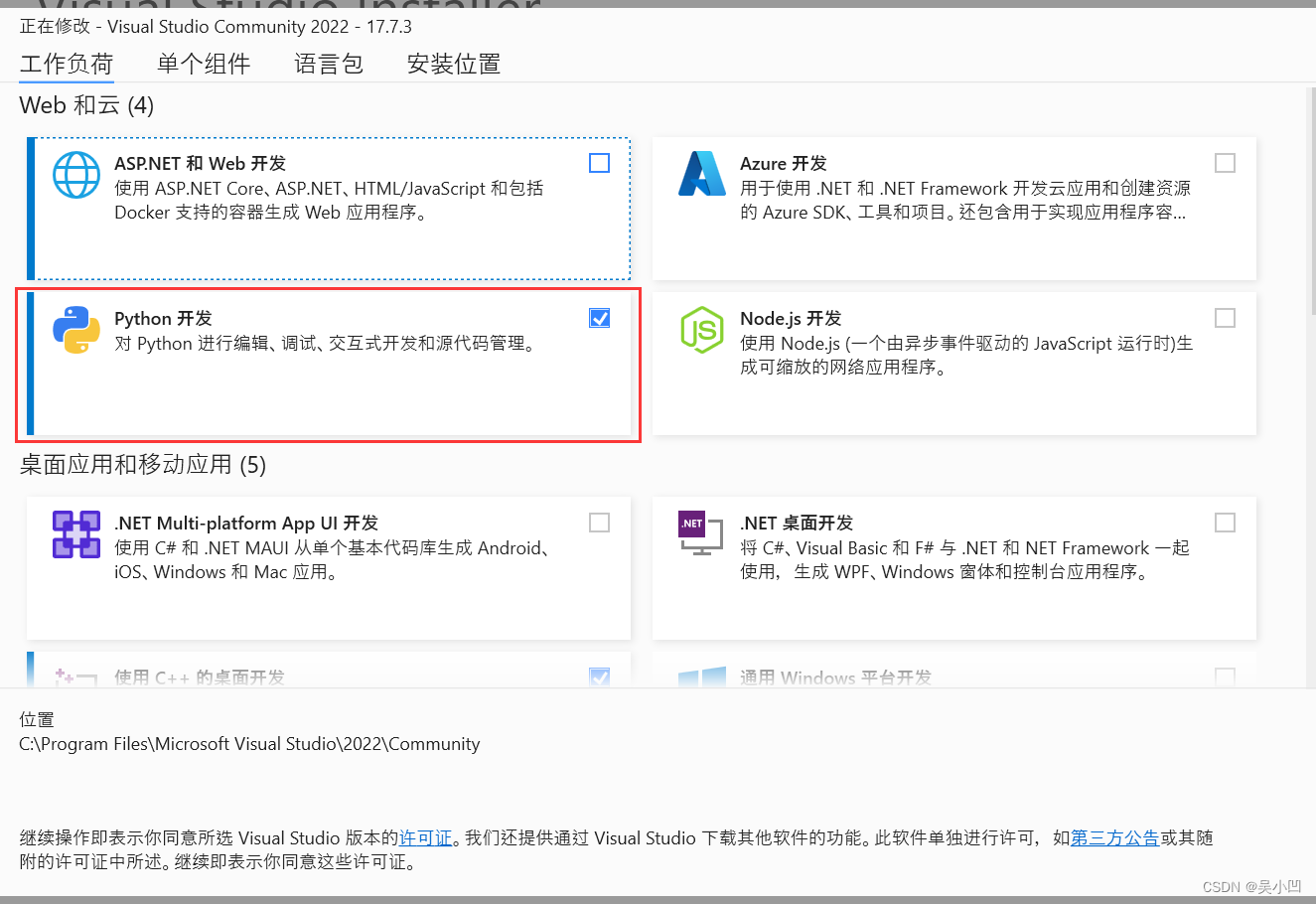Select the Python 开发 title
1316x904 pixels.
pyautogui.click(x=164, y=319)
